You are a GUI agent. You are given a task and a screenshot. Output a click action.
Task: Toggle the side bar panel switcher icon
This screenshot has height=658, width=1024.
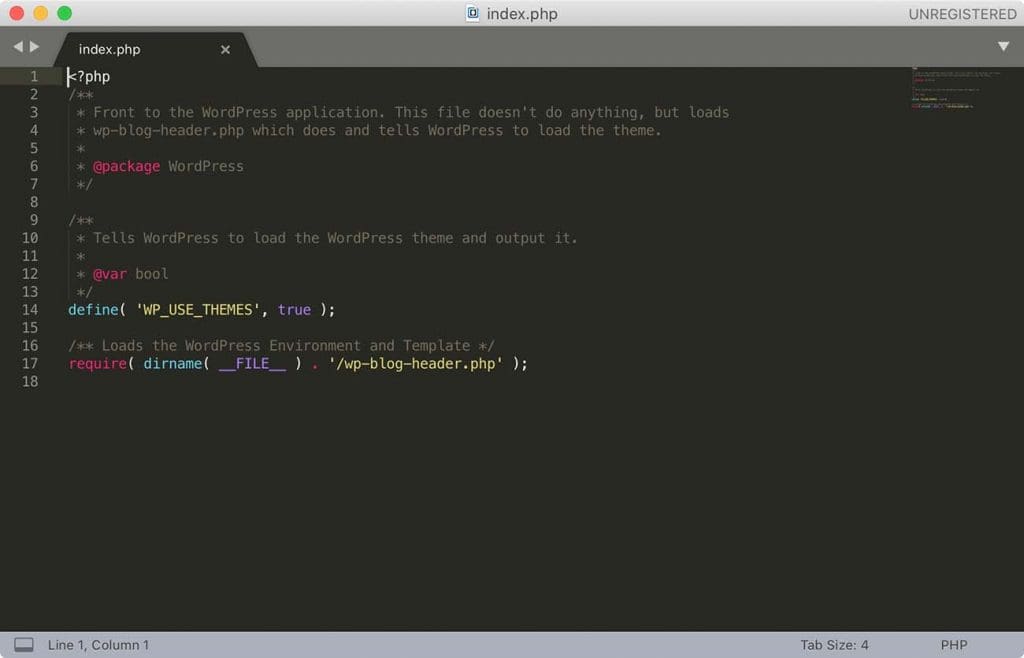click(x=24, y=645)
